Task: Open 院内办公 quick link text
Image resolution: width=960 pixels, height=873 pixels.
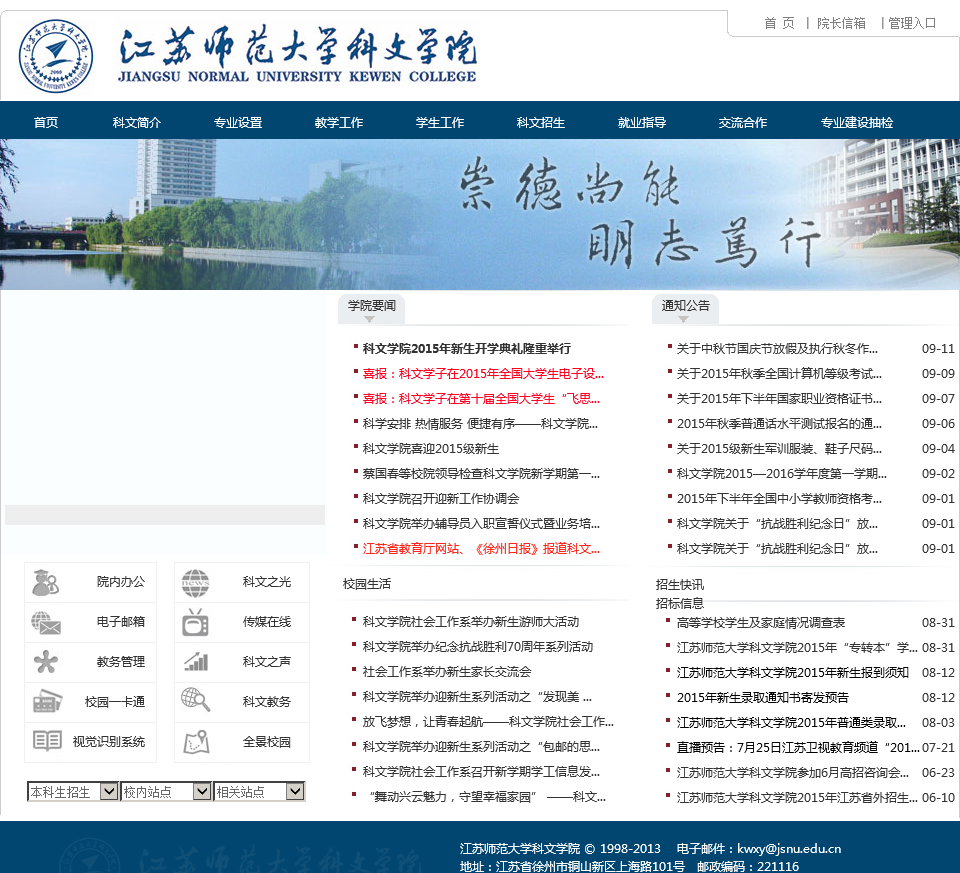Action: tap(121, 582)
